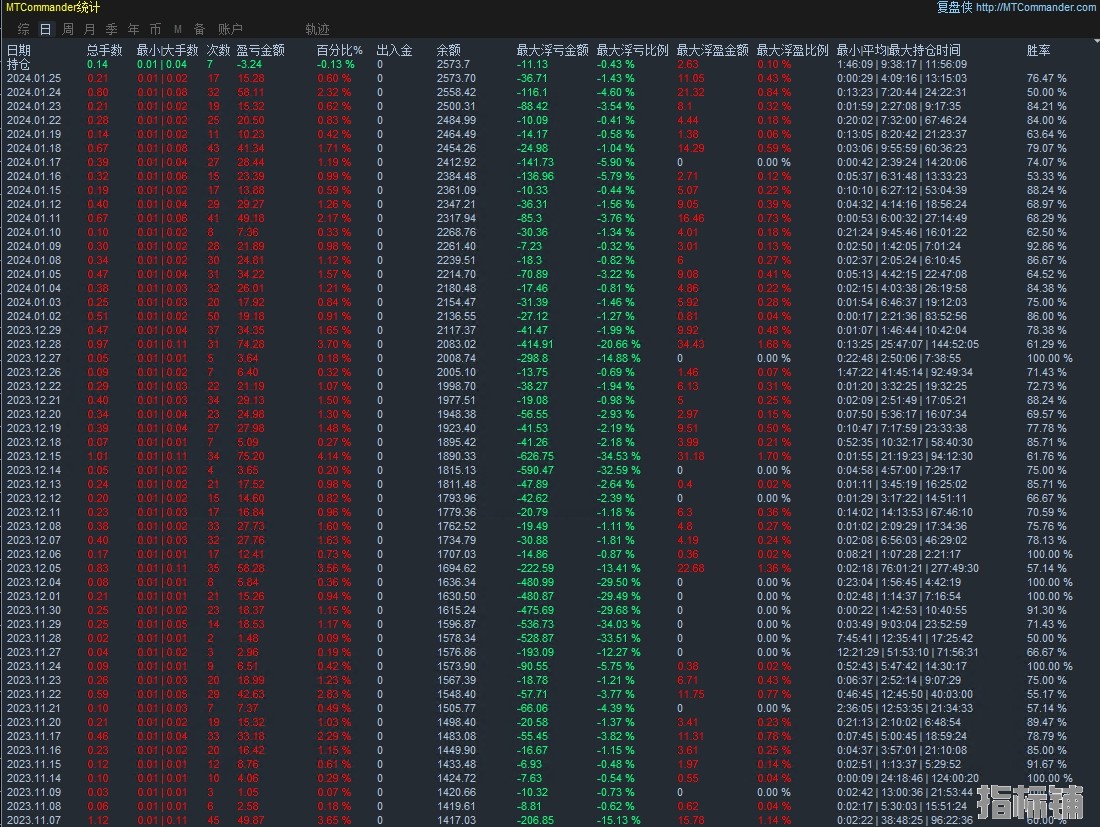Select the 2024.01.19 date row
This screenshot has height=827, width=1100.
point(550,134)
